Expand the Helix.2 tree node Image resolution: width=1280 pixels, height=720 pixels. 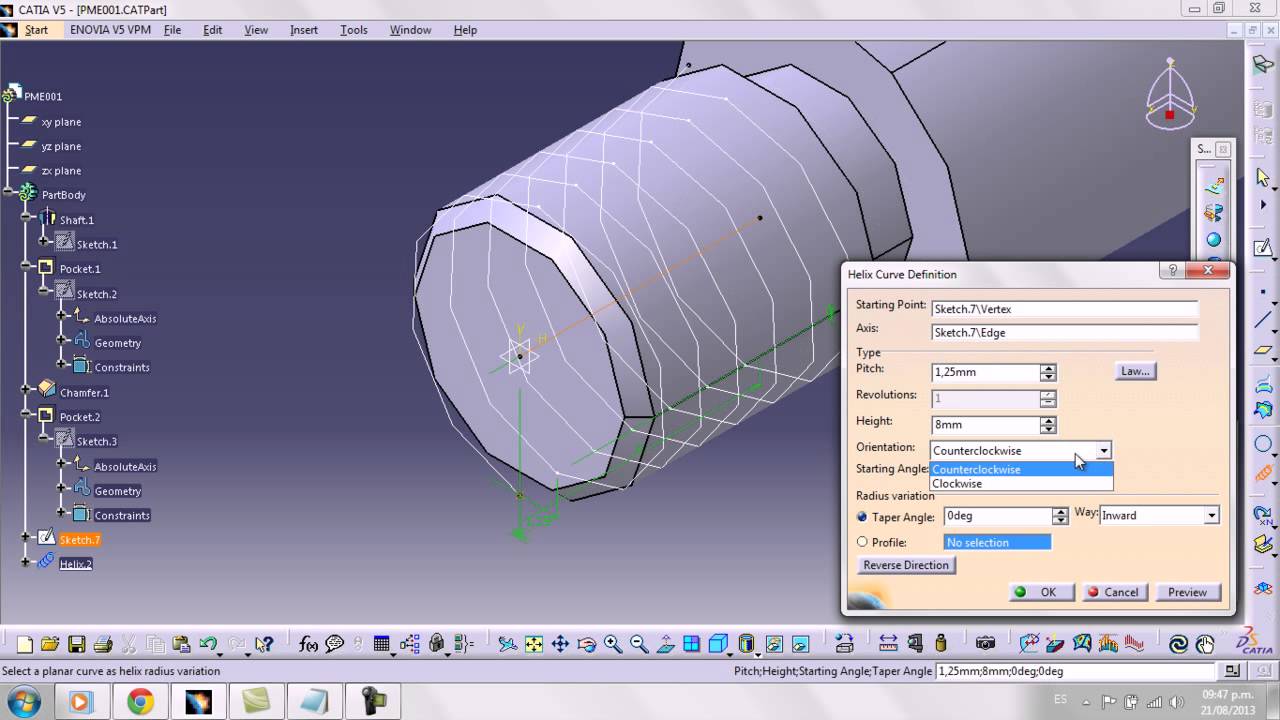(x=26, y=563)
